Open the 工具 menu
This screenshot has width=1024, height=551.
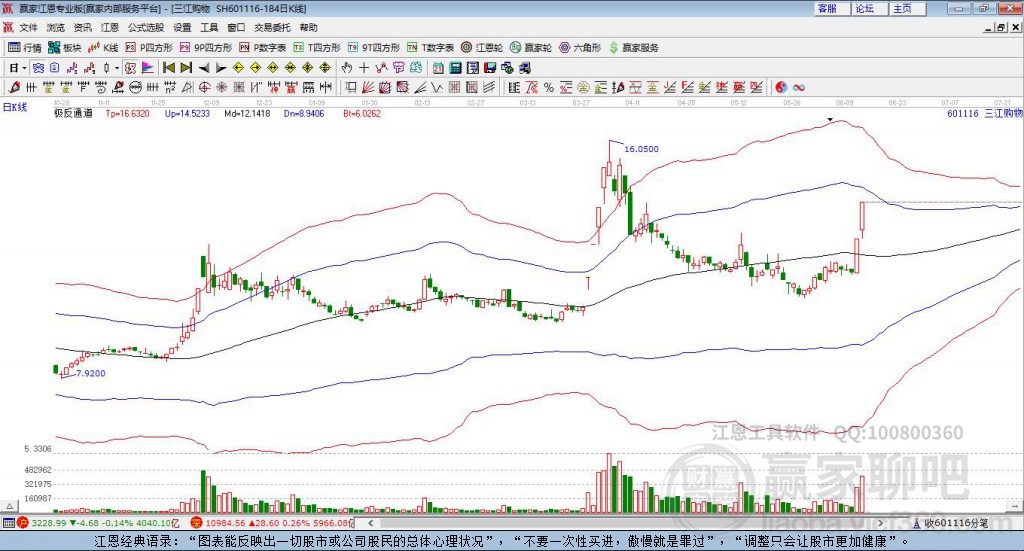pyautogui.click(x=209, y=27)
